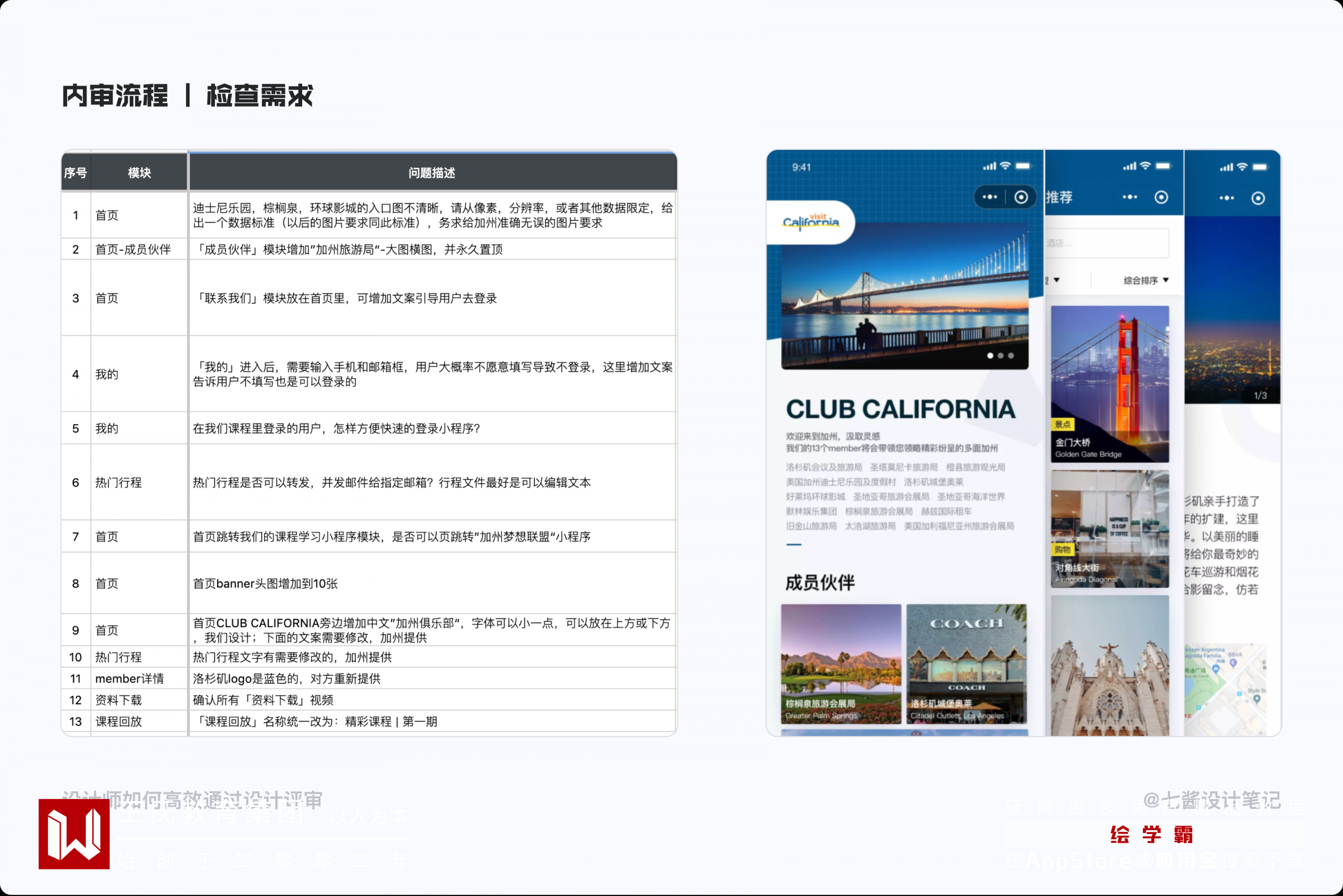Tap circular close icon on Club California screen
The height and width of the screenshot is (896, 1343).
click(1021, 197)
